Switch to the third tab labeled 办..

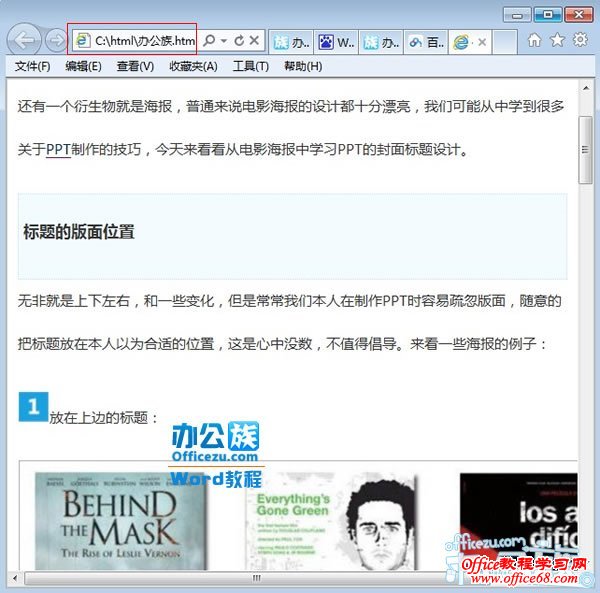(x=381, y=41)
